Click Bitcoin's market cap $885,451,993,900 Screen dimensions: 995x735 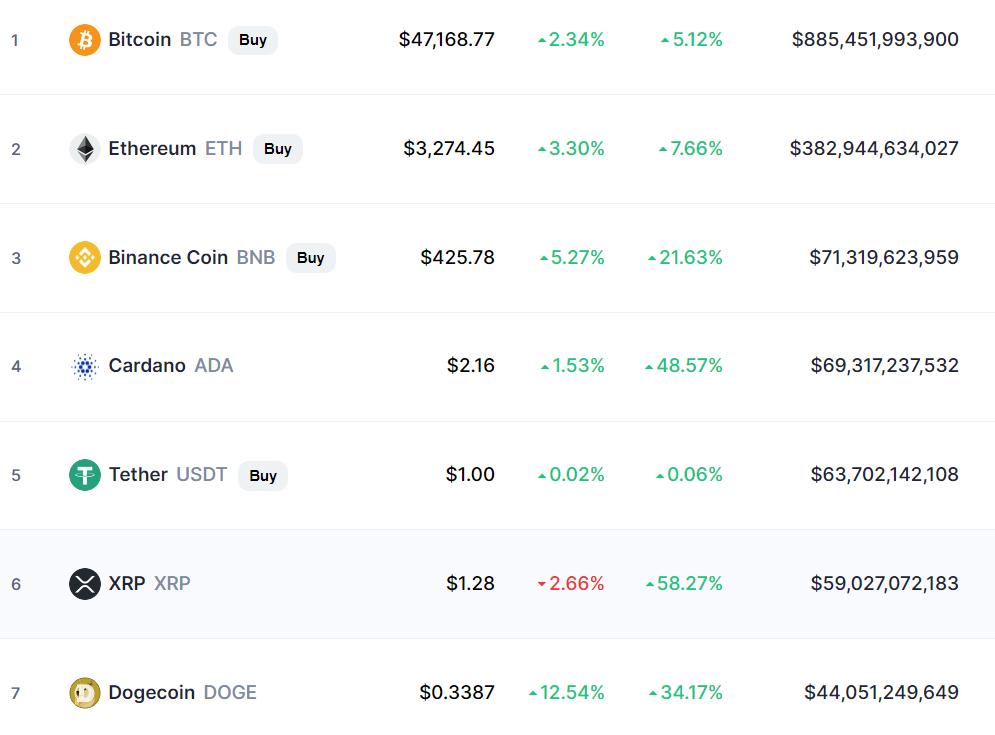pos(875,39)
